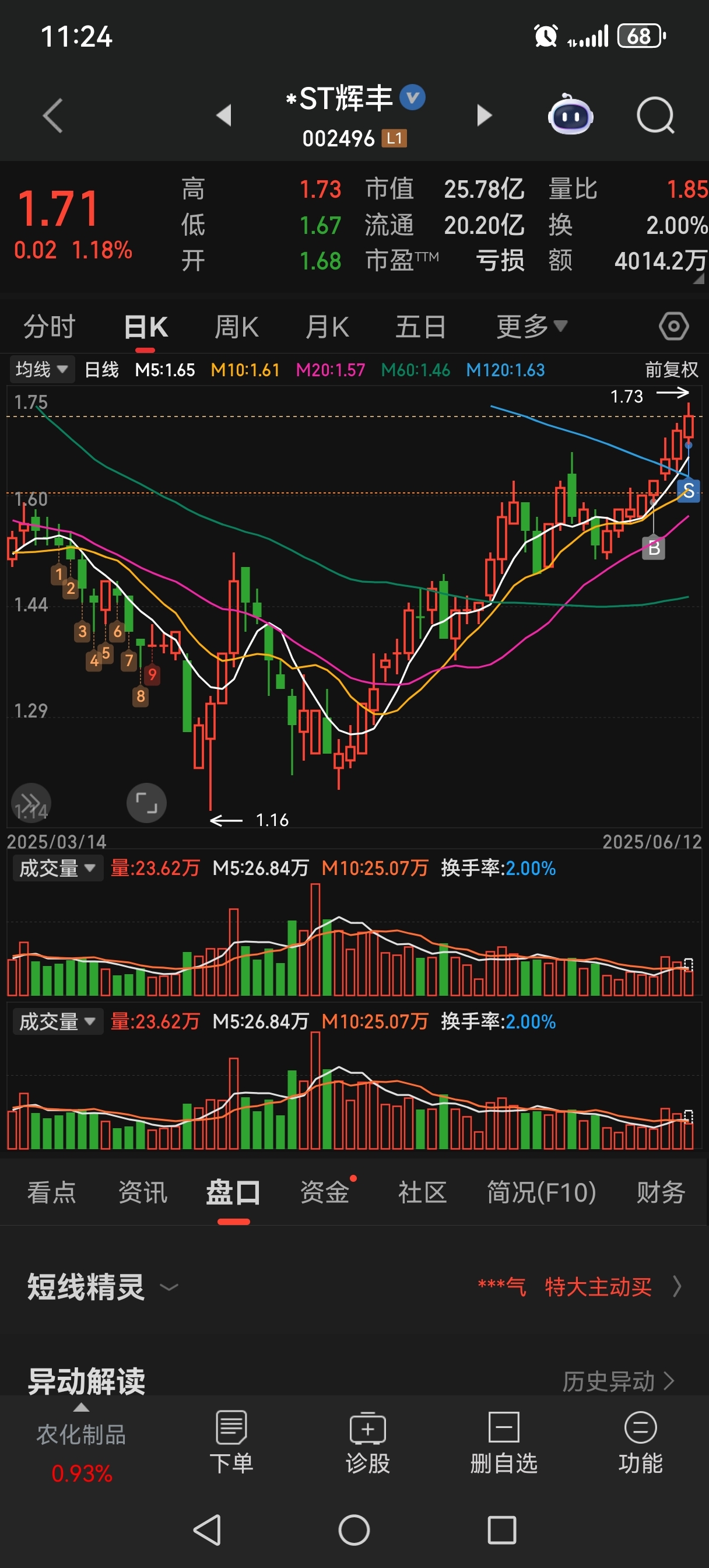Viewport: 709px width, 1568px height.
Task: Tap chart end date 2025/06/12
Action: 652,842
